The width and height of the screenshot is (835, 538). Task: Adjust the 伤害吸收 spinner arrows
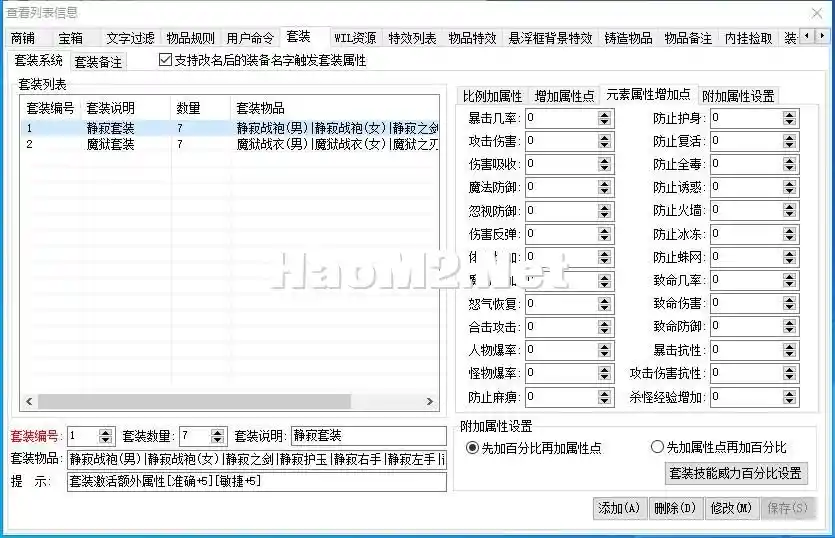pos(604,164)
